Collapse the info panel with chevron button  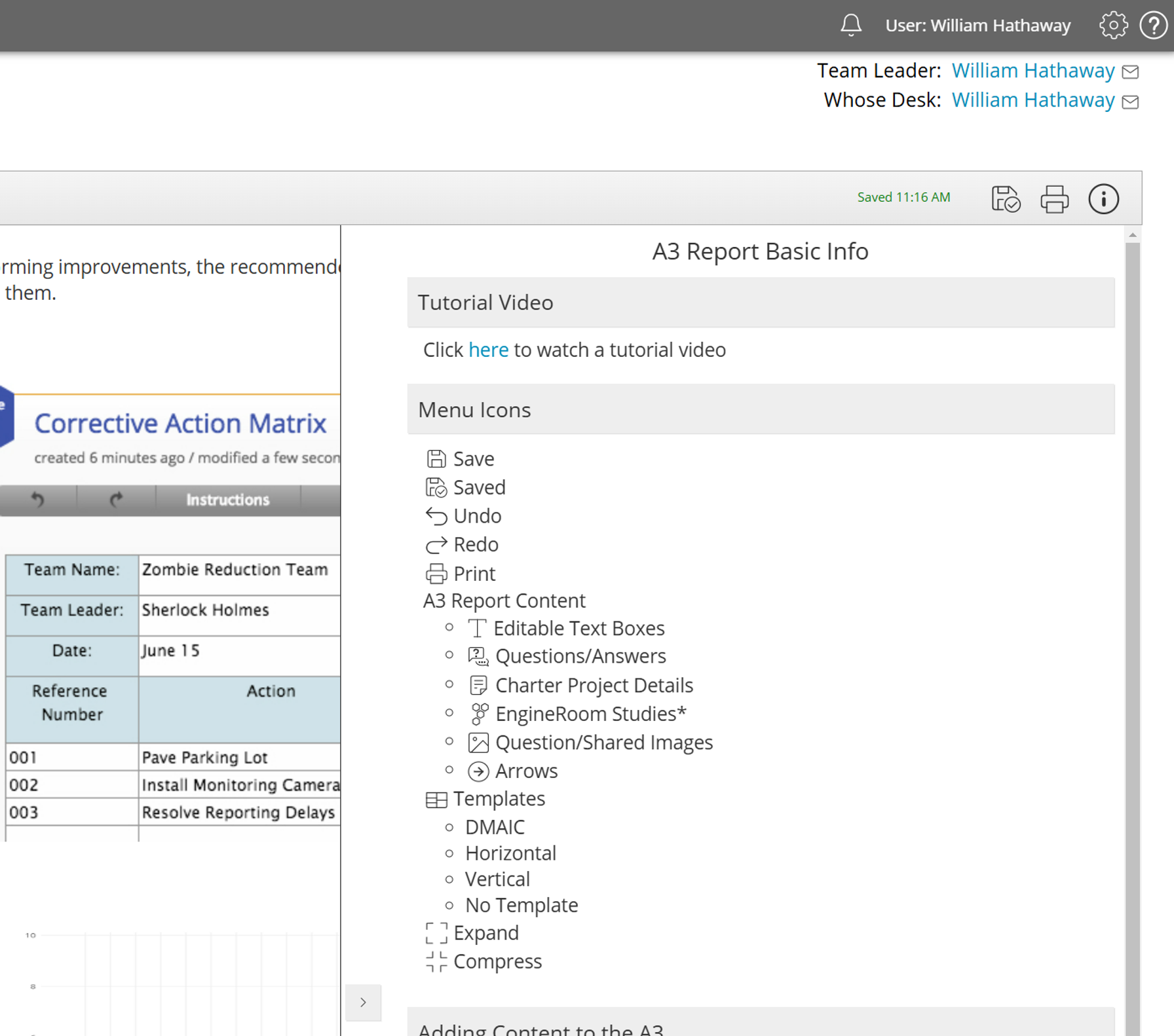click(x=363, y=1002)
